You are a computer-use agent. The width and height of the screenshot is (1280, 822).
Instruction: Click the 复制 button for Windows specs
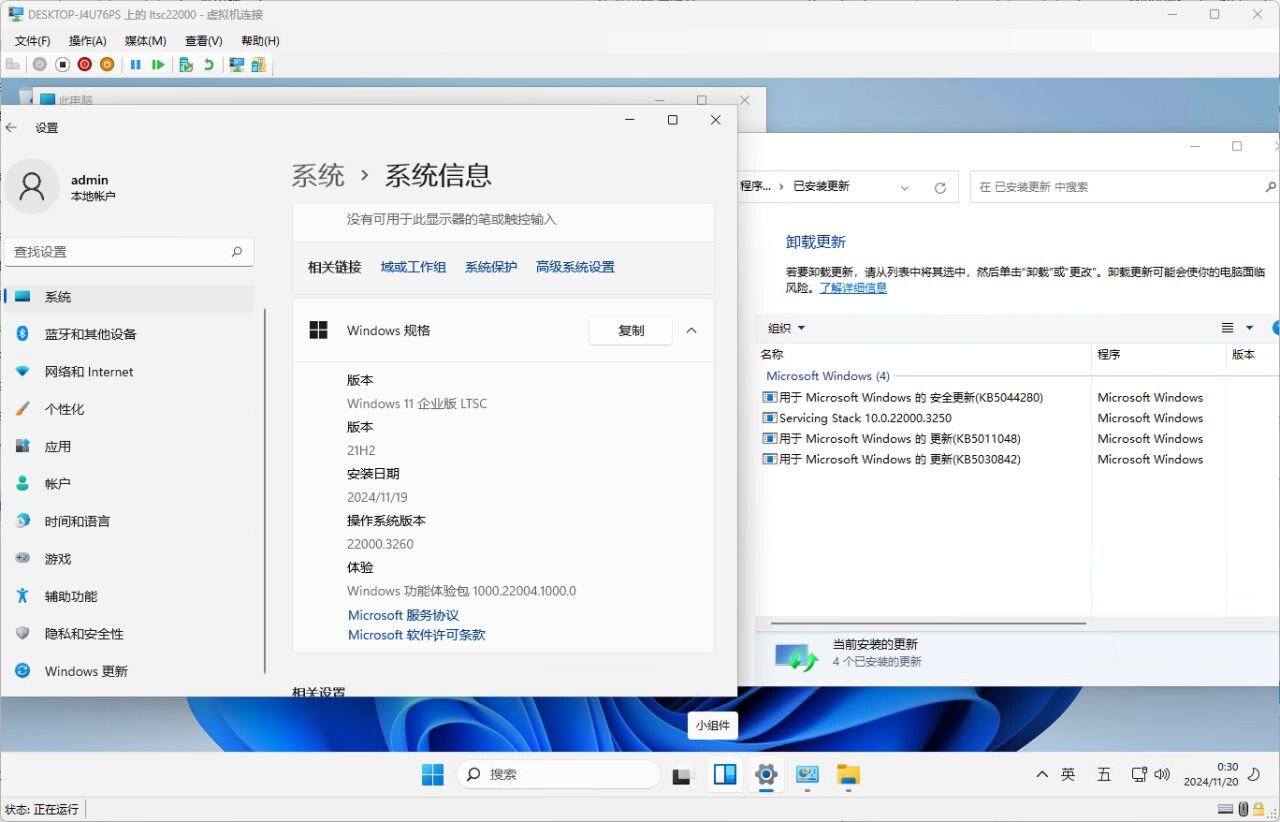pyautogui.click(x=631, y=330)
